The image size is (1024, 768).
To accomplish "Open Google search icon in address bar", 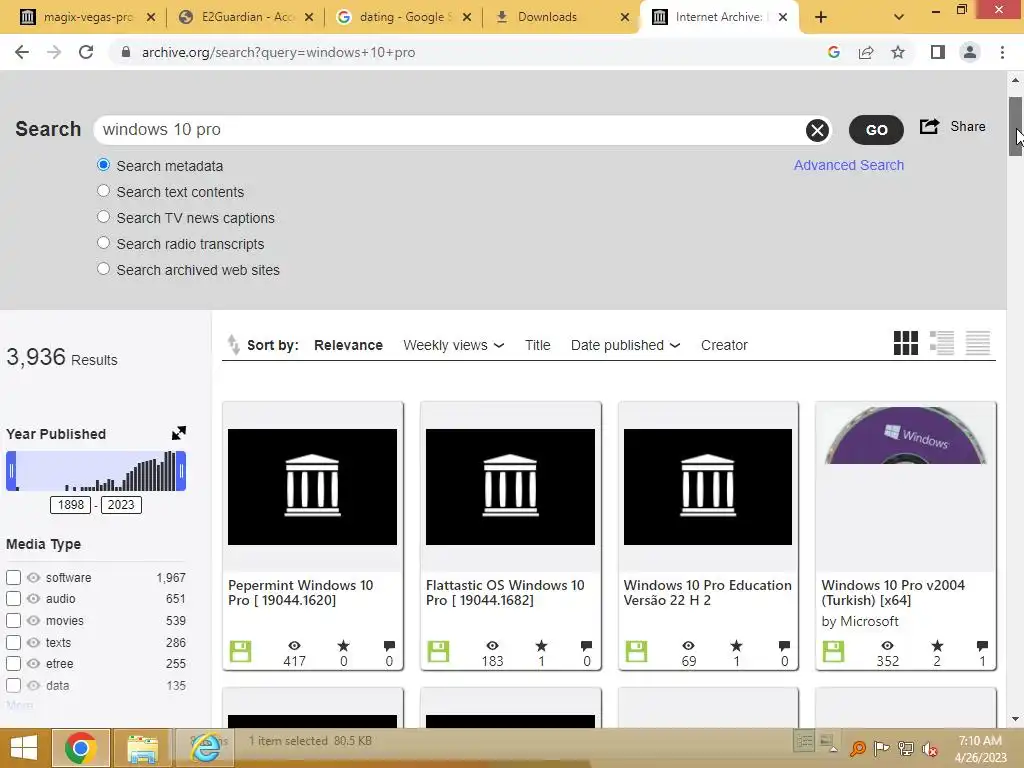I will click(833, 52).
